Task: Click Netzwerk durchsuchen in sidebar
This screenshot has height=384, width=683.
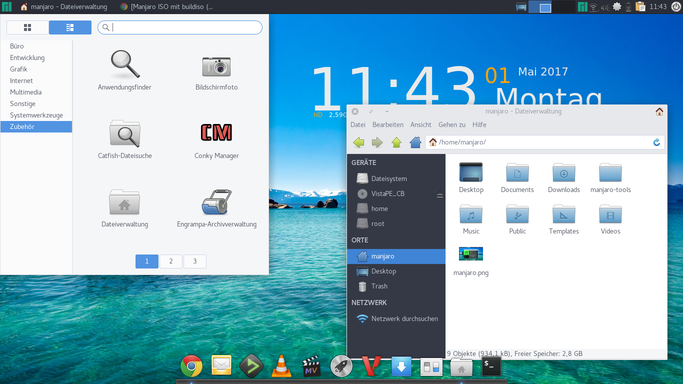Action: (x=405, y=319)
